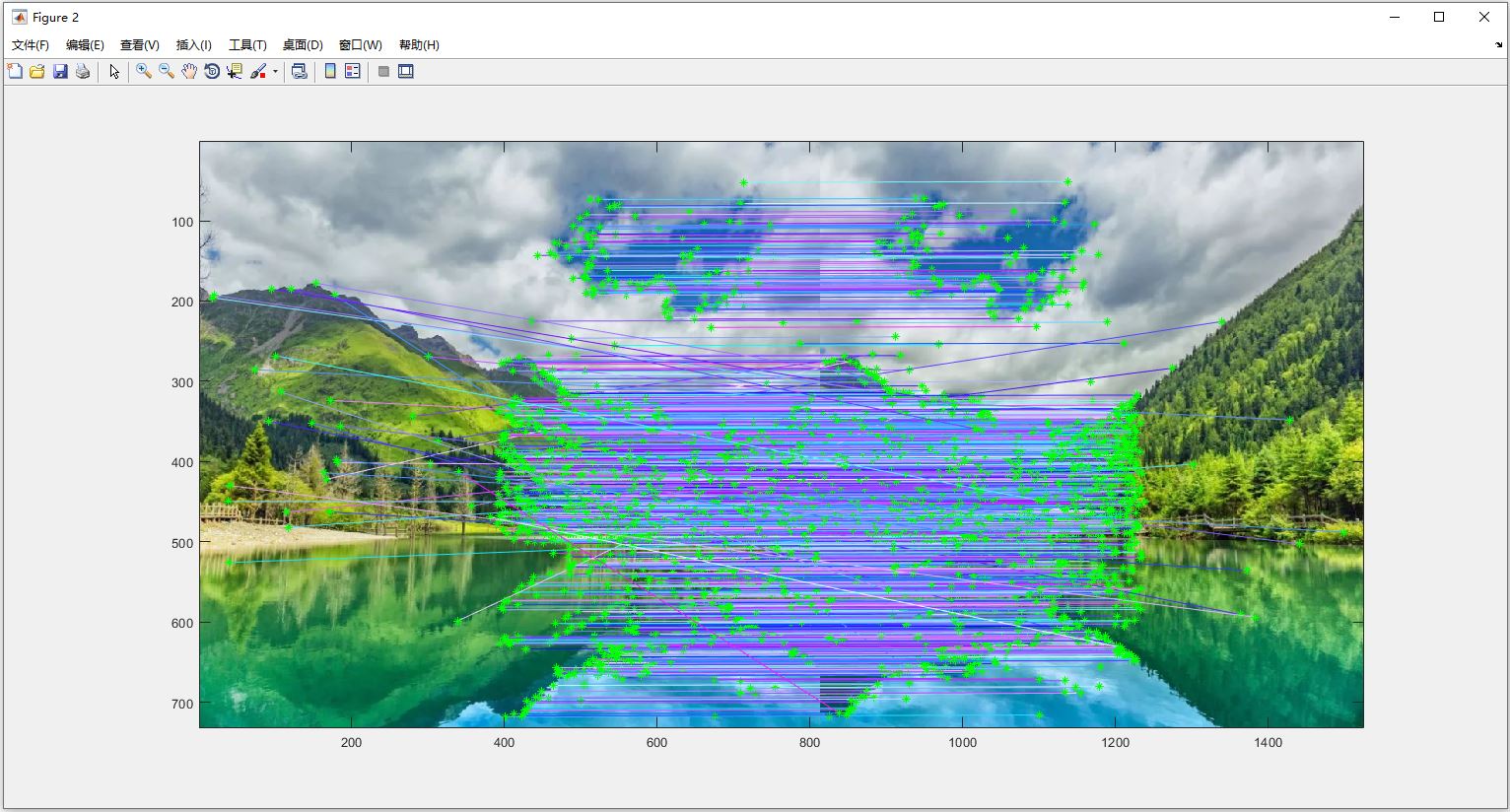Open the 桌面(D) menu
1510x812 pixels.
tap(303, 44)
